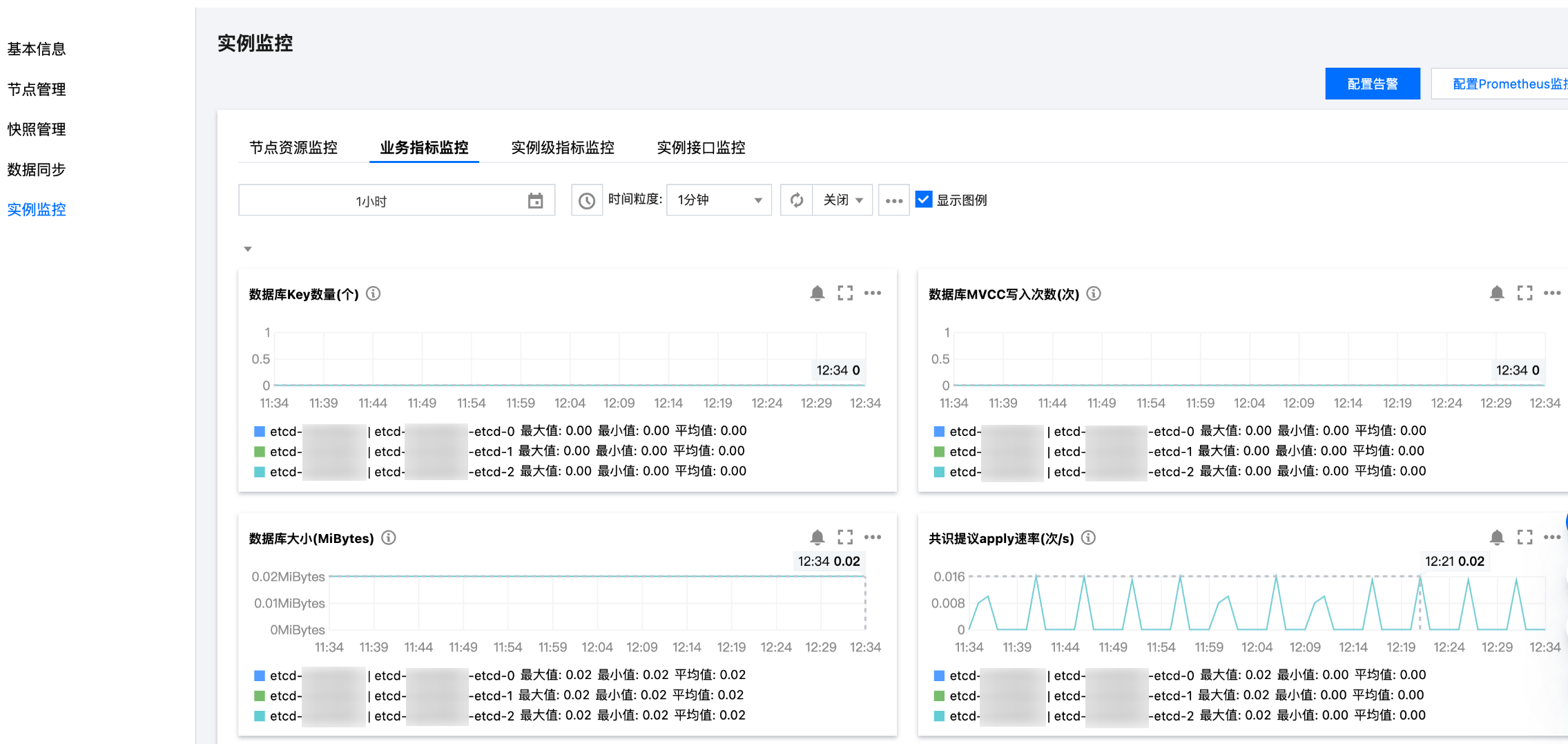
Task: Switch to 实例接口监控 tab
Action: (x=701, y=148)
